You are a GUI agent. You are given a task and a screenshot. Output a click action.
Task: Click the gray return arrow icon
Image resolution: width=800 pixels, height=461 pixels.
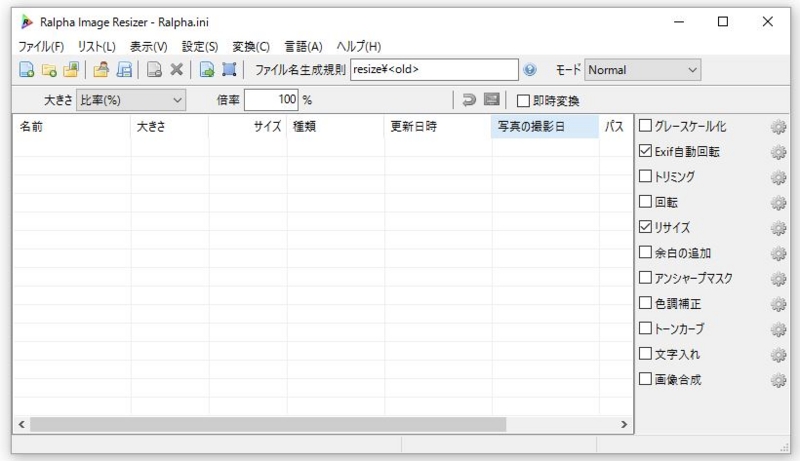click(468, 99)
